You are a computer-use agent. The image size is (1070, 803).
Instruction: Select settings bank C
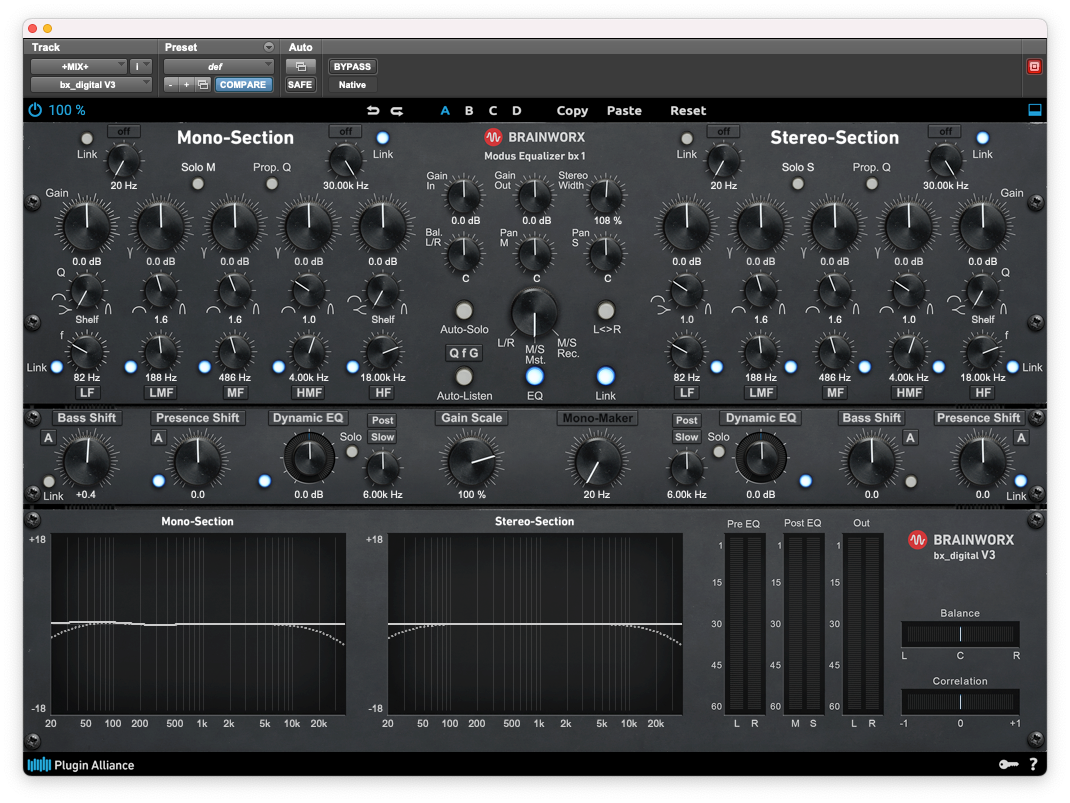coord(493,111)
